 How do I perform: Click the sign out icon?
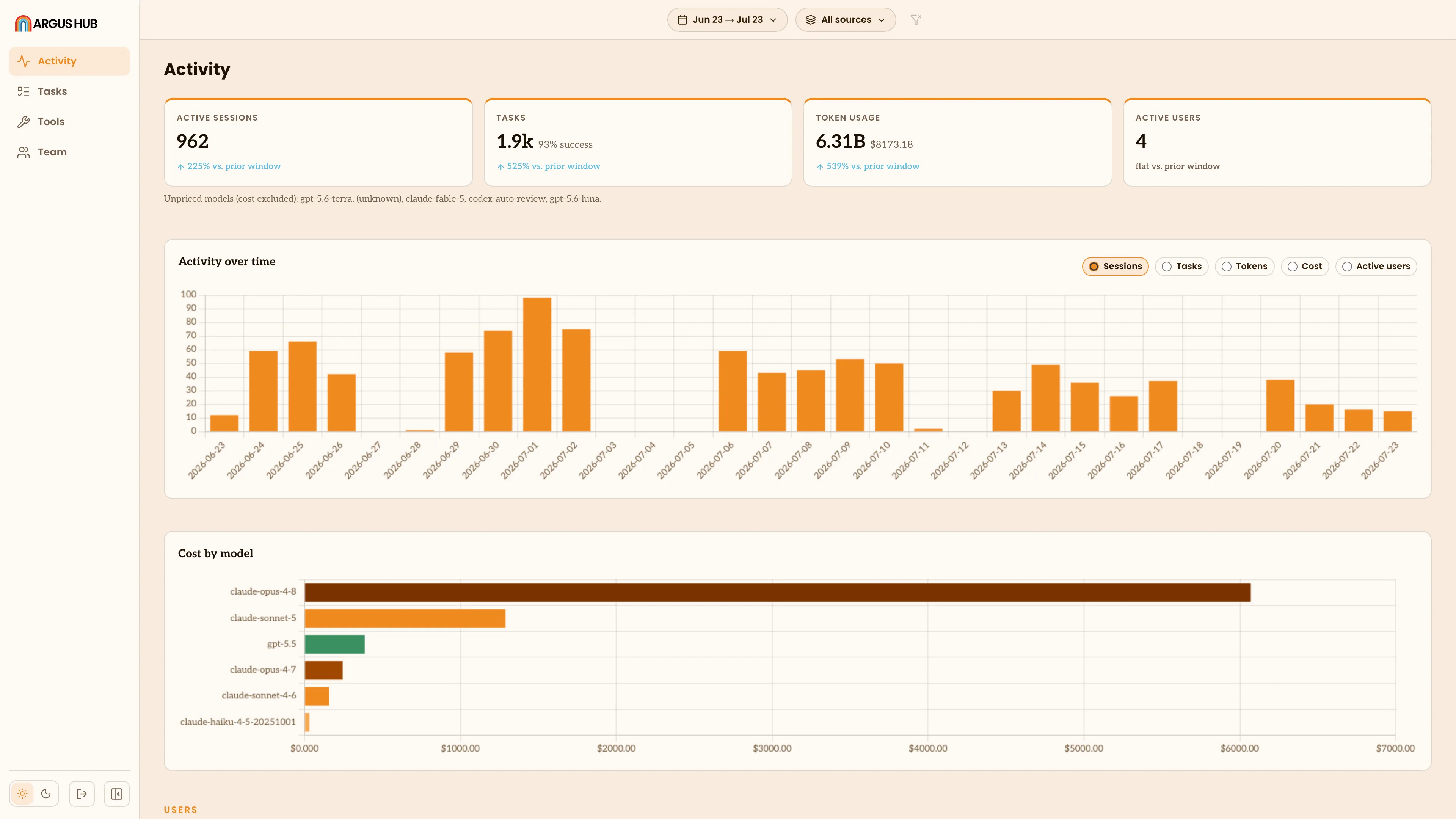[82, 794]
